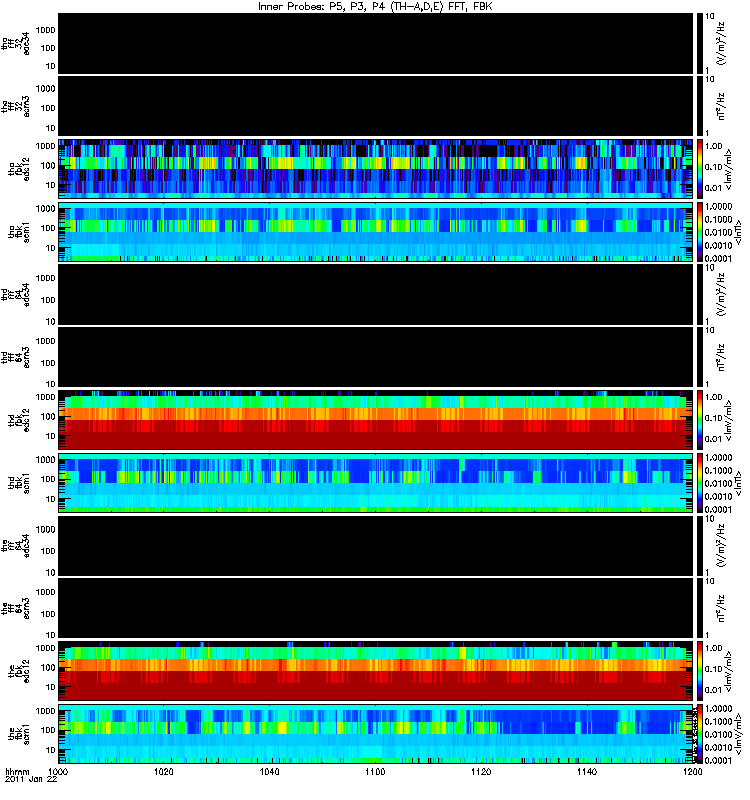This screenshot has height=800, width=750.
Task: Click the time axis label 1040
Action: 269,771
